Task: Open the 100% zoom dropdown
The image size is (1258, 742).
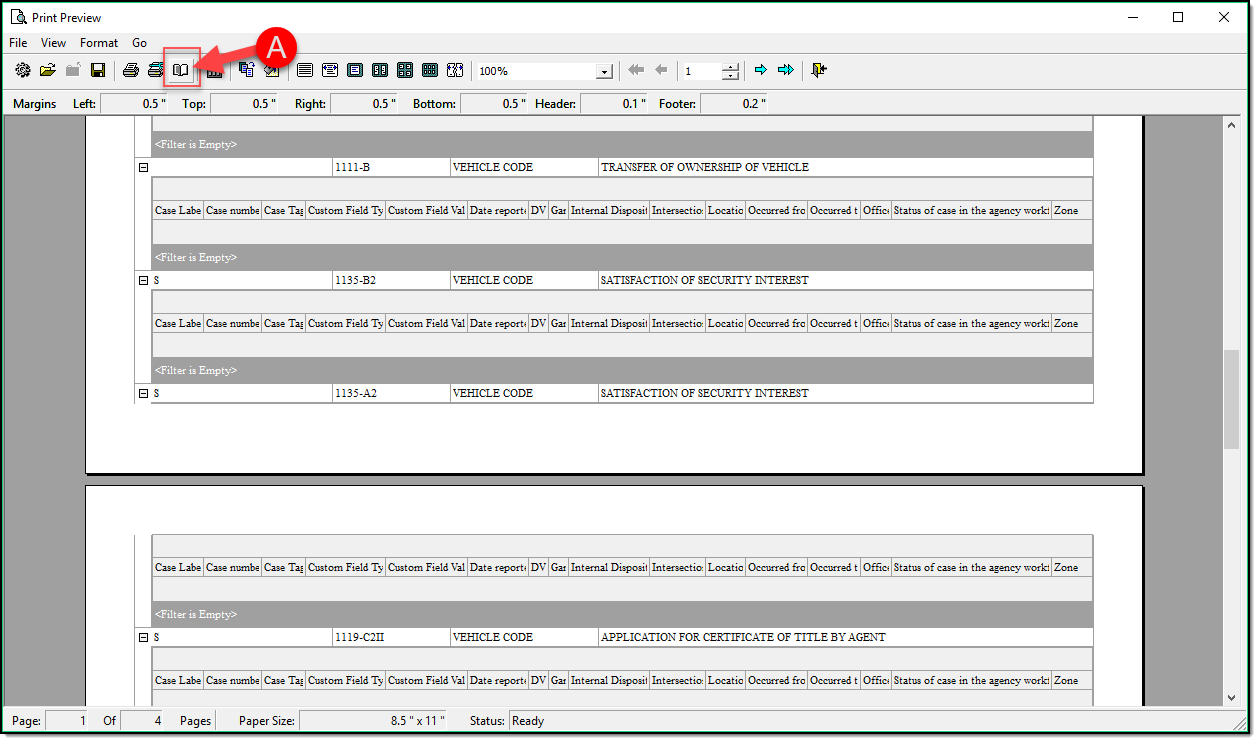Action: [604, 72]
